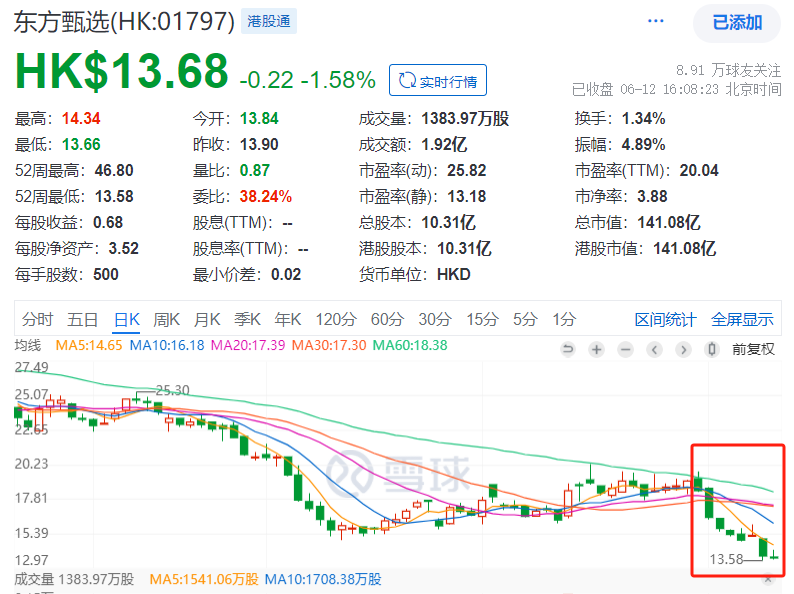Click the 振幅 value 4.89%
Viewport: 794px width, 594px height.
click(x=643, y=145)
